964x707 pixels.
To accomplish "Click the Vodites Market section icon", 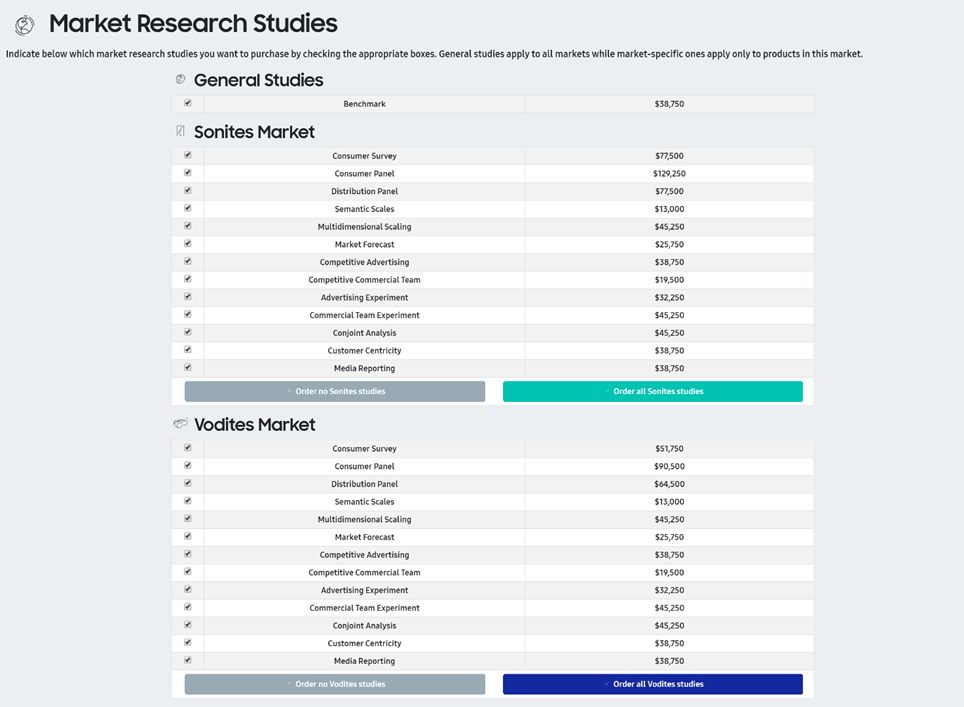I will 181,423.
